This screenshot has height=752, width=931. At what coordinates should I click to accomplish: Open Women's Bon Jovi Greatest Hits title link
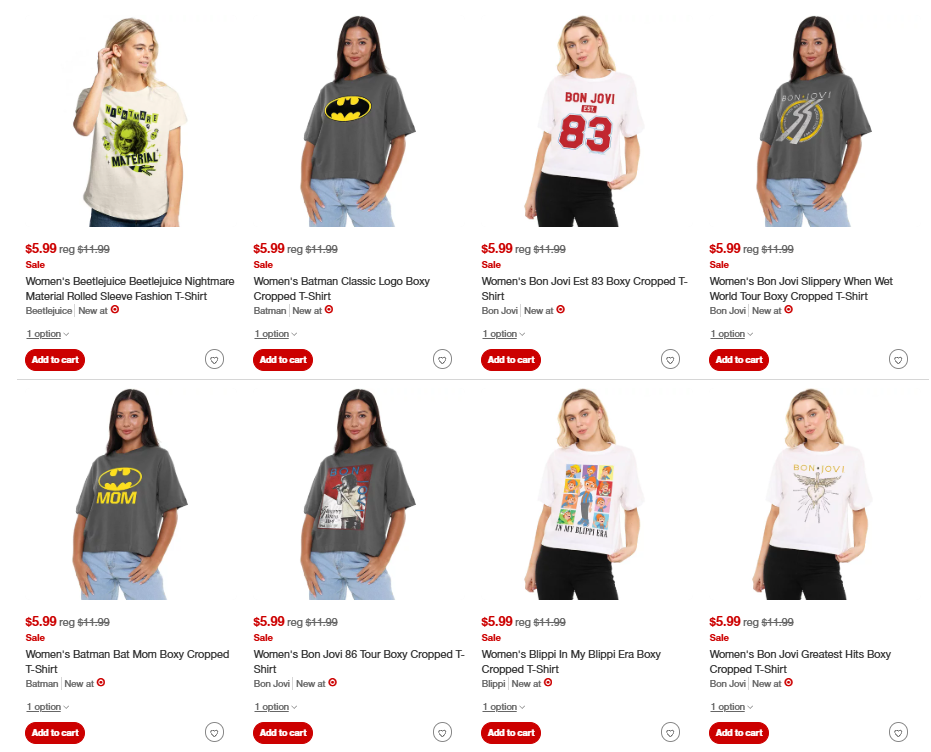tap(800, 661)
